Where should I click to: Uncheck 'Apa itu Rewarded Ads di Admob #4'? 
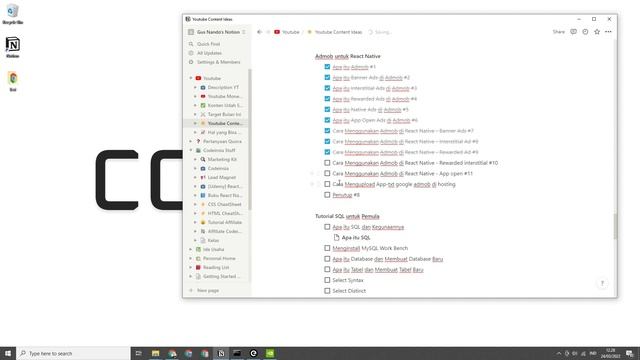pos(327,98)
